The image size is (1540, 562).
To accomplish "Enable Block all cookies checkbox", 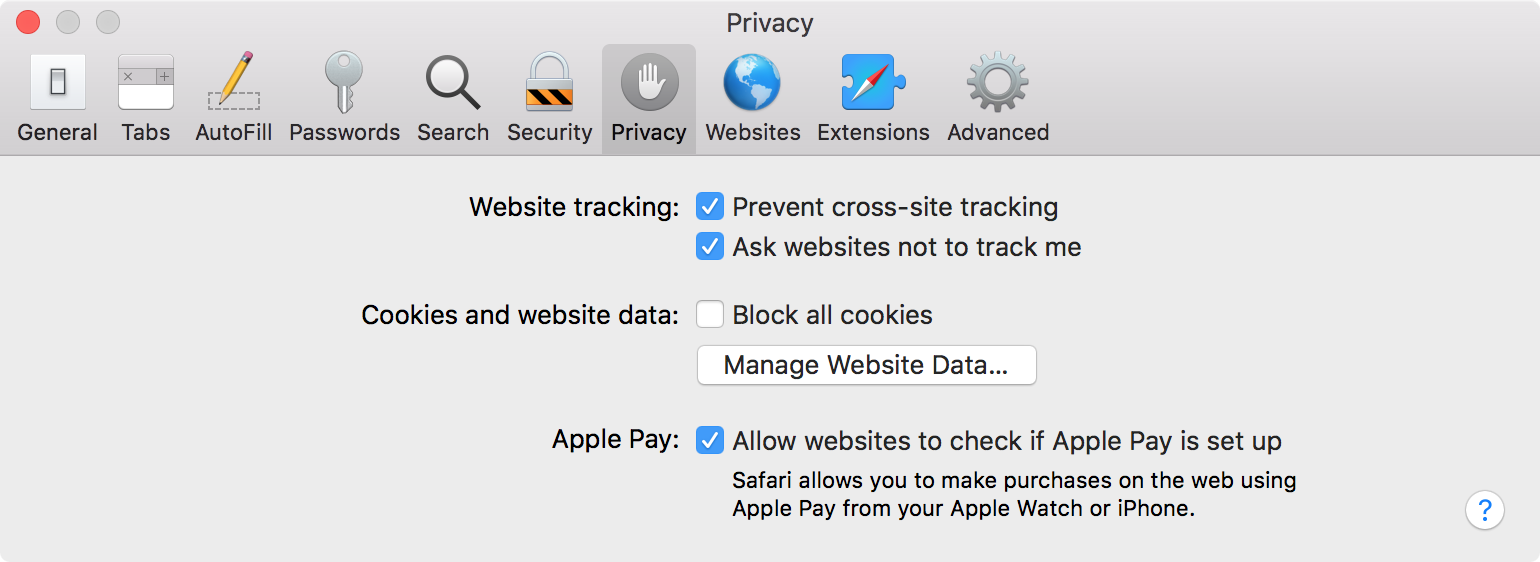I will [710, 315].
